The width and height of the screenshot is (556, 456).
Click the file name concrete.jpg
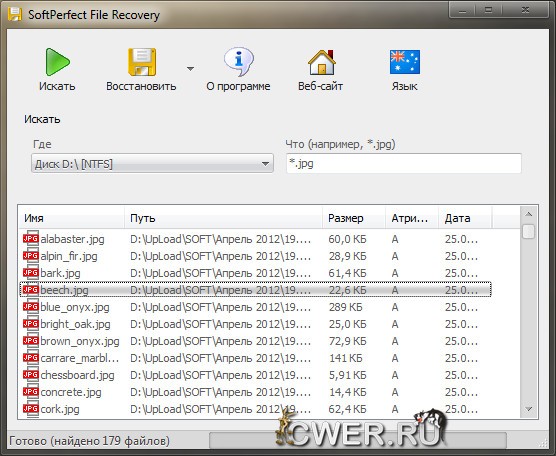pos(71,393)
